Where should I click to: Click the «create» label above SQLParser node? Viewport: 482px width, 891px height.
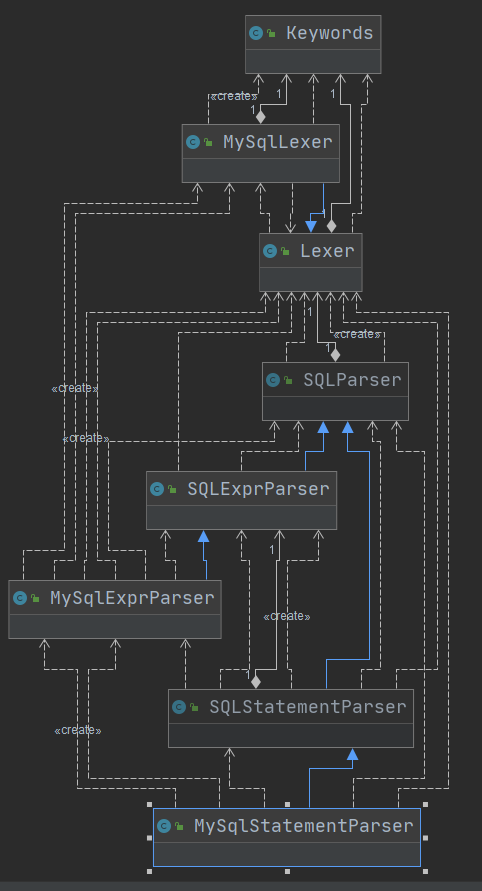tap(356, 334)
